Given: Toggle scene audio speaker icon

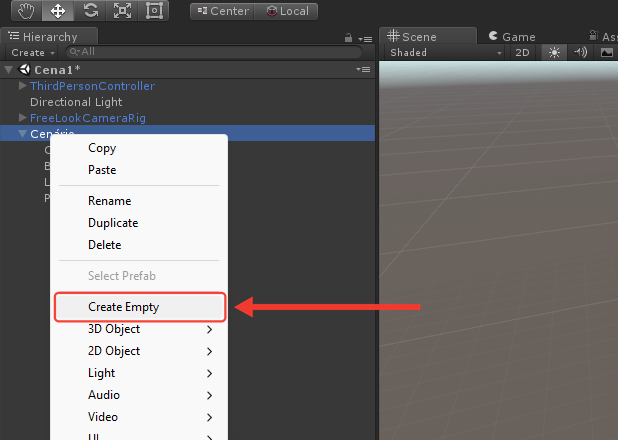Looking at the screenshot, I should 580,52.
